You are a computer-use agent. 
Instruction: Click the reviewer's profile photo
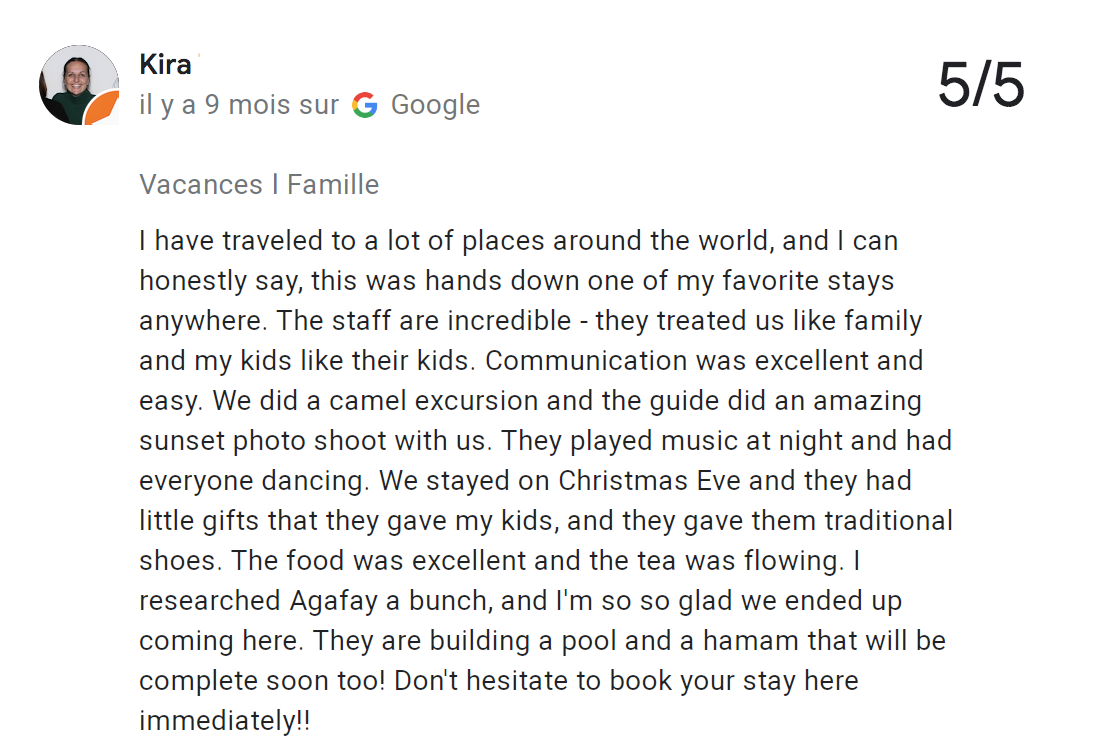click(74, 82)
